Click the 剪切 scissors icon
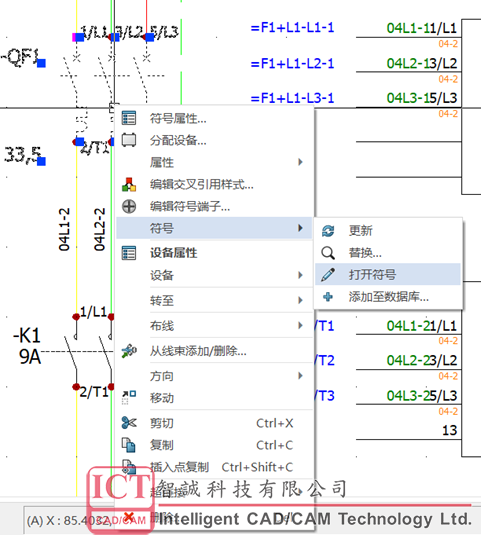 coord(129,423)
